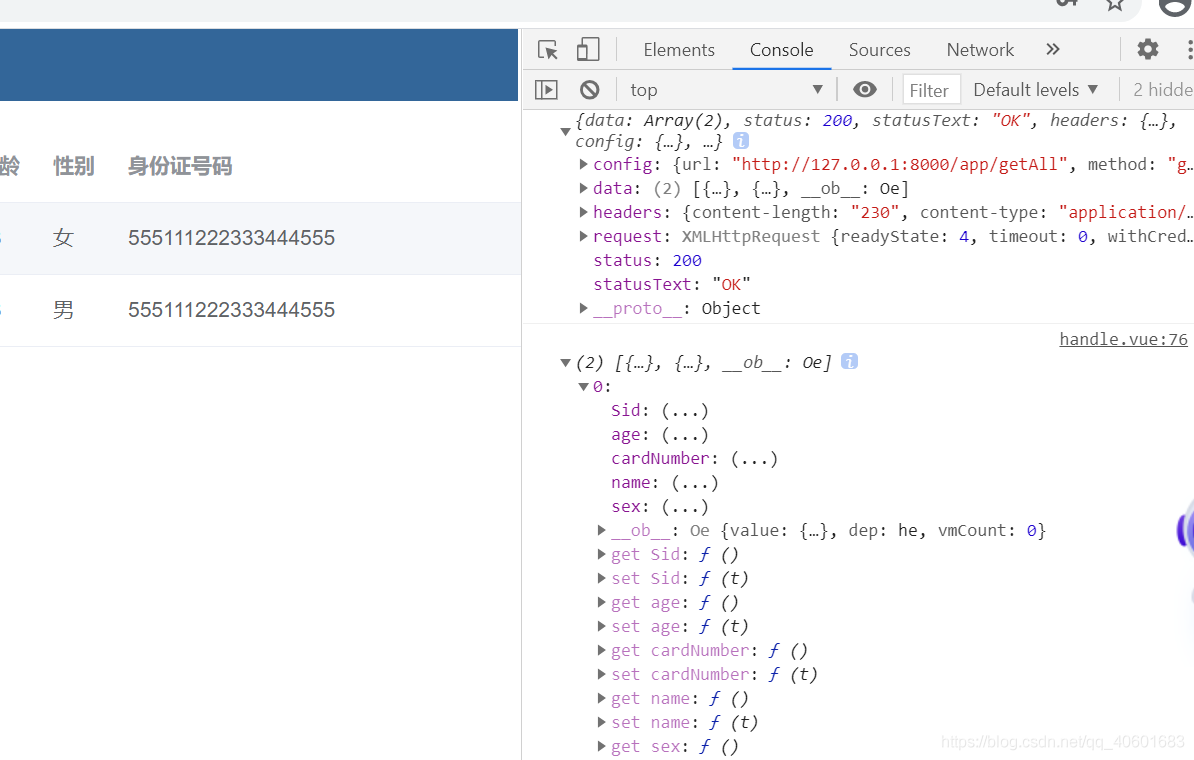Viewport: 1194px width, 760px height.
Task: Click the 性别 column header
Action: point(74,166)
